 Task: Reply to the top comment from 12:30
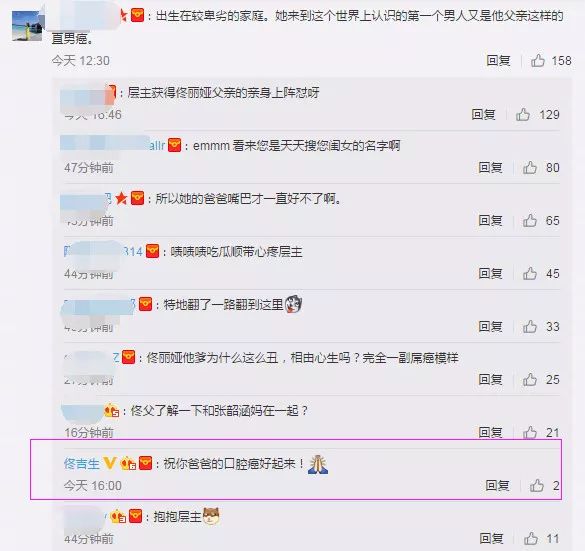pos(498,60)
